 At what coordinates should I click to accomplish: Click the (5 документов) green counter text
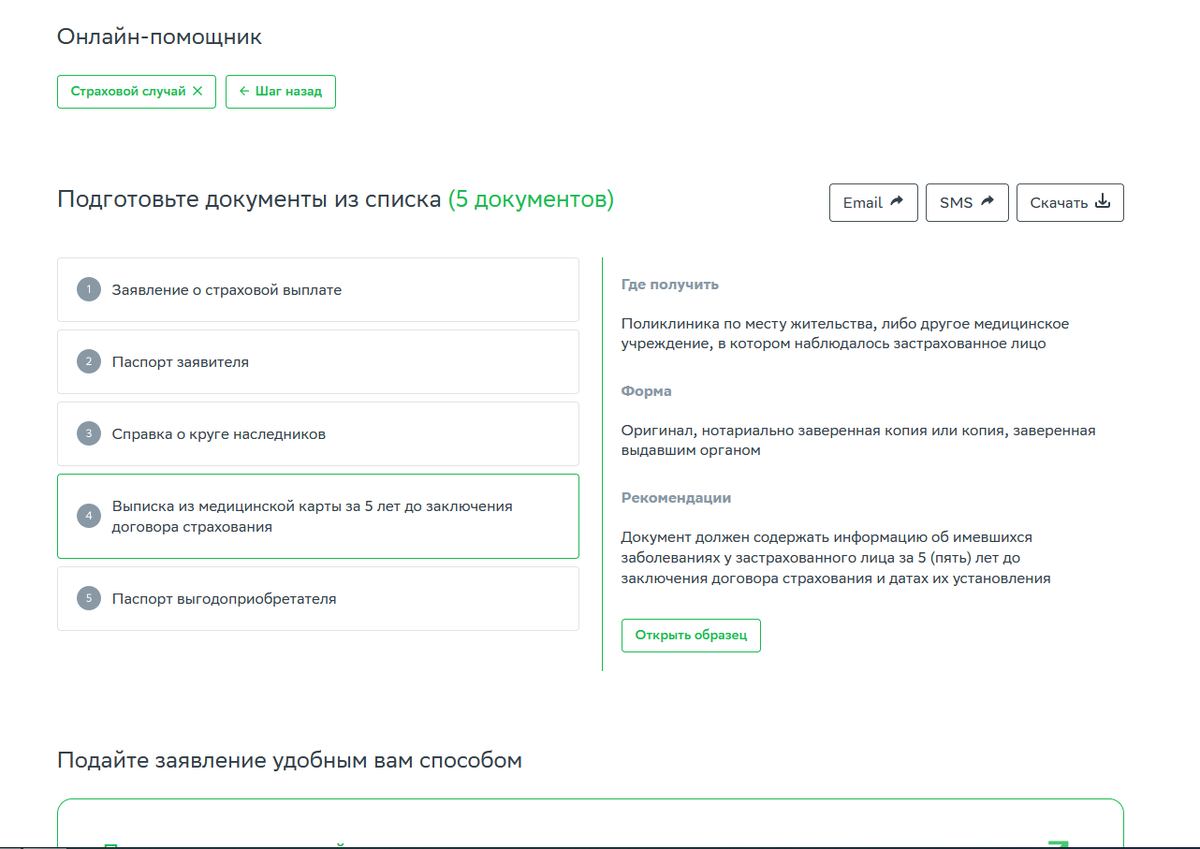coord(531,199)
